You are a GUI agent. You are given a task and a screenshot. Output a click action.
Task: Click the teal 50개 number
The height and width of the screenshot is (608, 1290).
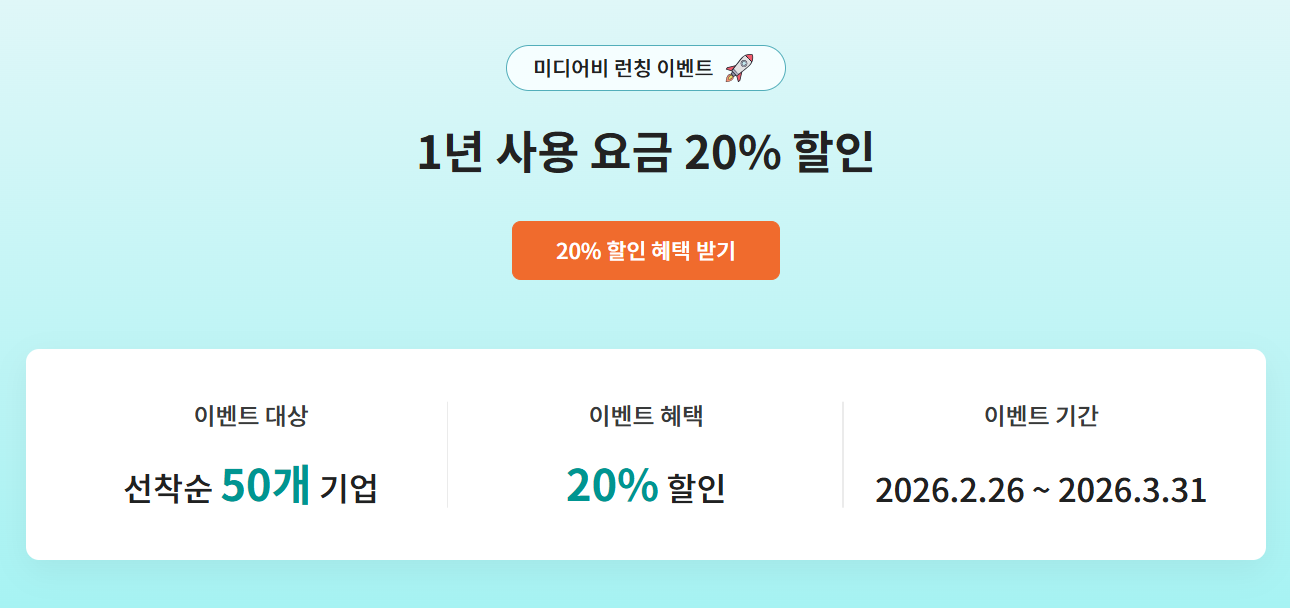click(265, 487)
